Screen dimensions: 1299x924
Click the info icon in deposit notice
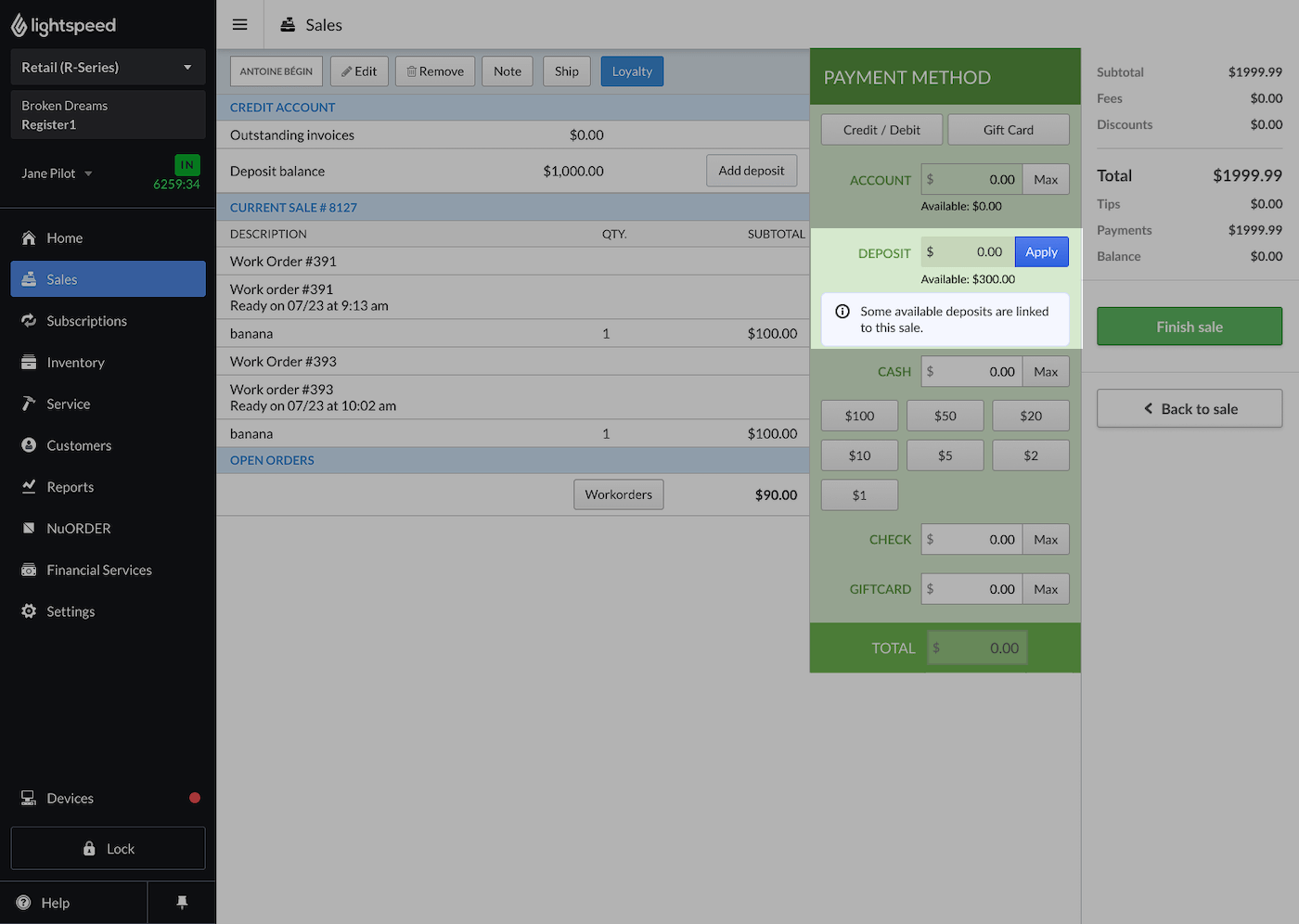(x=842, y=312)
